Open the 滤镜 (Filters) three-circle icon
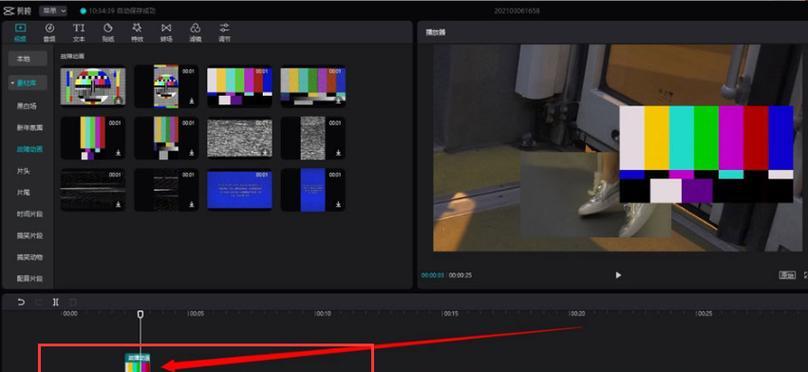Viewport: 808px width, 372px height. pos(195,32)
